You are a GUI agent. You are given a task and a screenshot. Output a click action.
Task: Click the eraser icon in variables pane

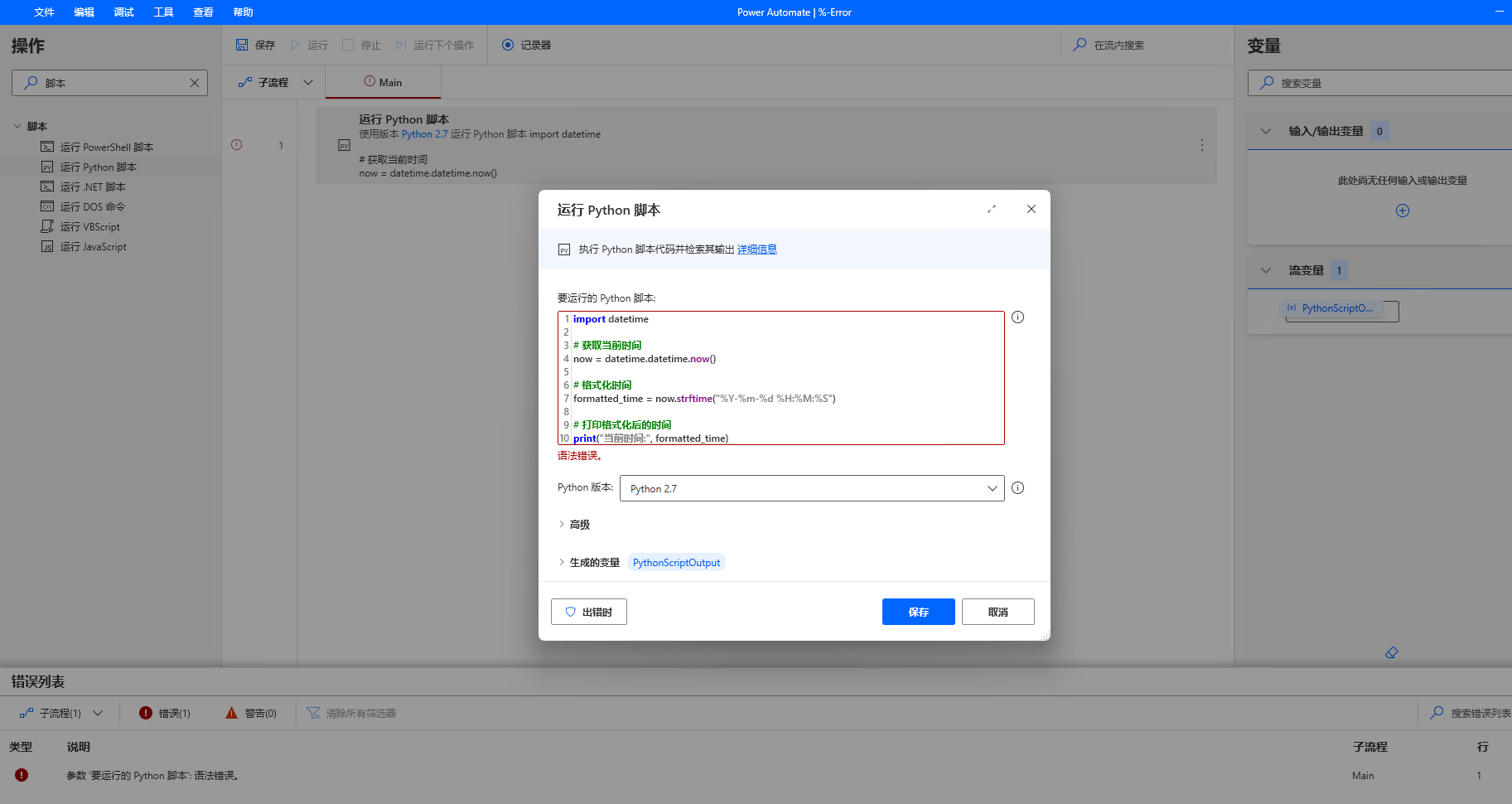pos(1392,653)
